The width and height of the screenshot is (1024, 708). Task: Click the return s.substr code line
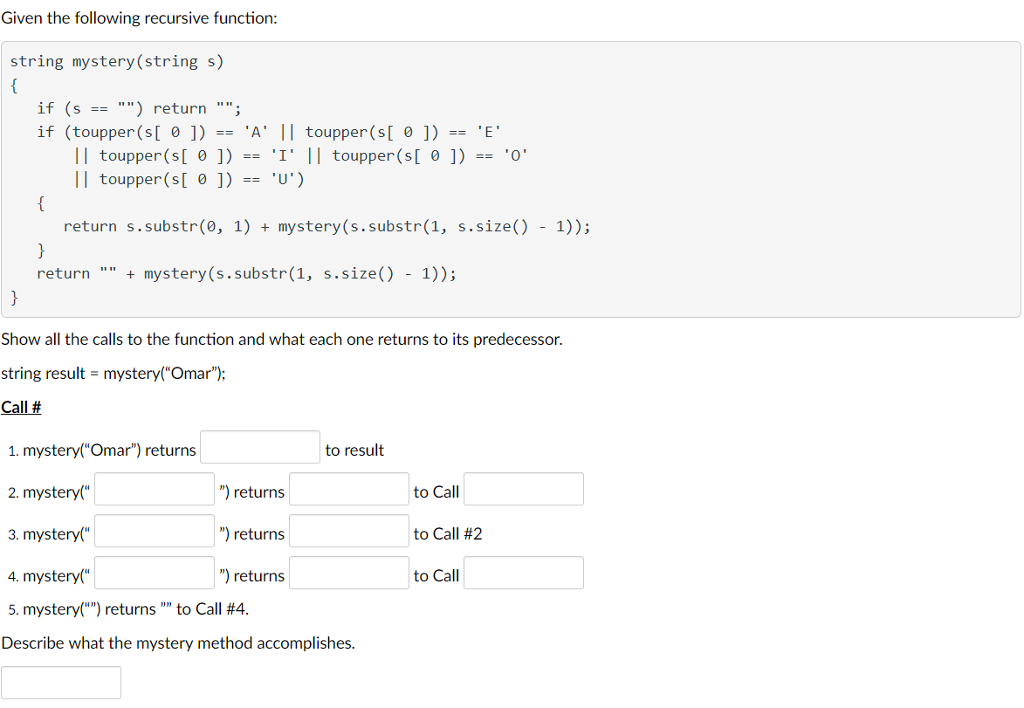coord(326,226)
